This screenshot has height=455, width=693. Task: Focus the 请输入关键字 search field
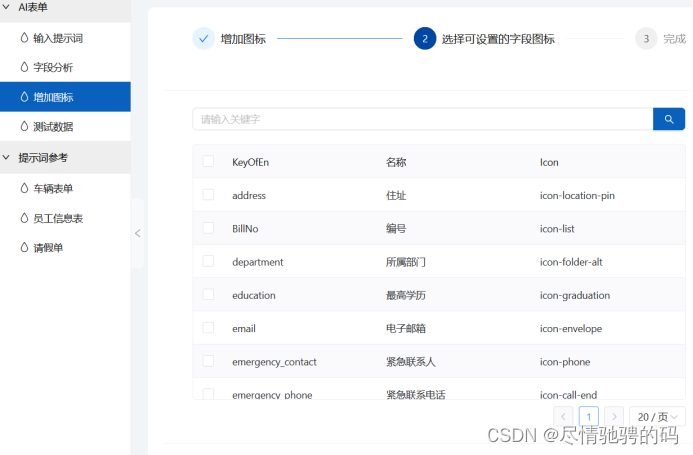(x=423, y=119)
